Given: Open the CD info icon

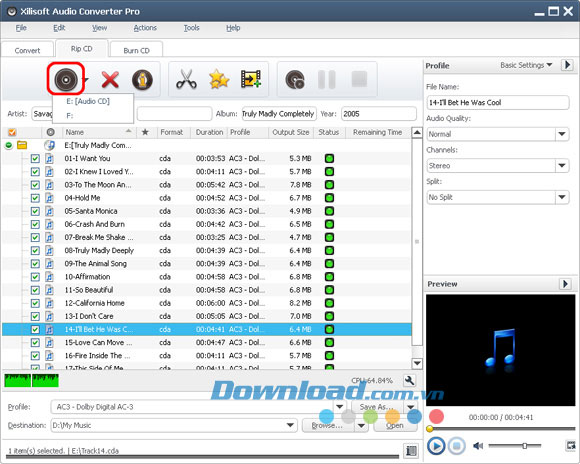Looking at the screenshot, I should click(142, 79).
